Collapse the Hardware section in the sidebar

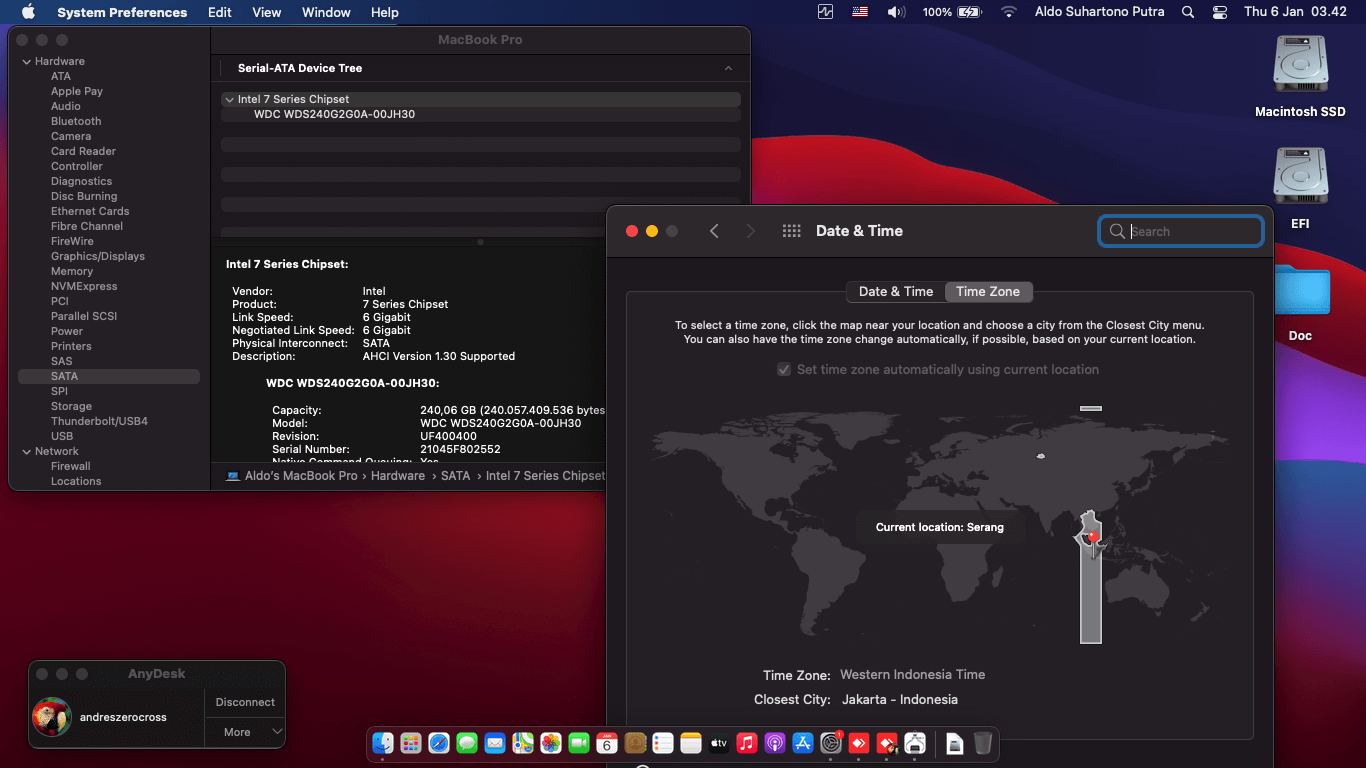pos(27,61)
